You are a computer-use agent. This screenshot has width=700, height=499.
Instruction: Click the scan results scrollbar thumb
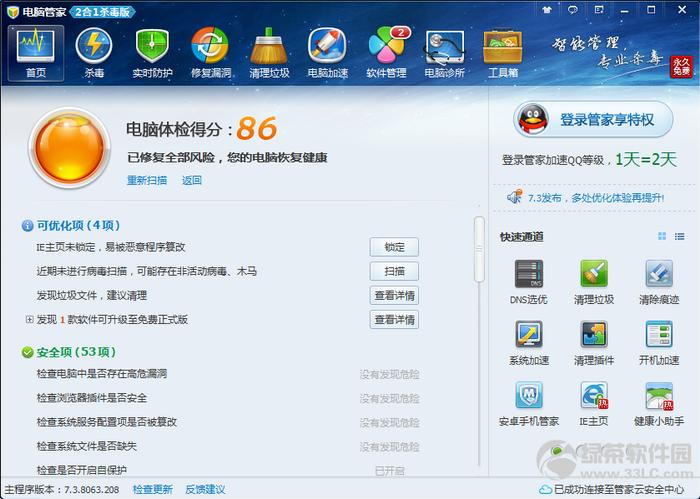(x=479, y=249)
